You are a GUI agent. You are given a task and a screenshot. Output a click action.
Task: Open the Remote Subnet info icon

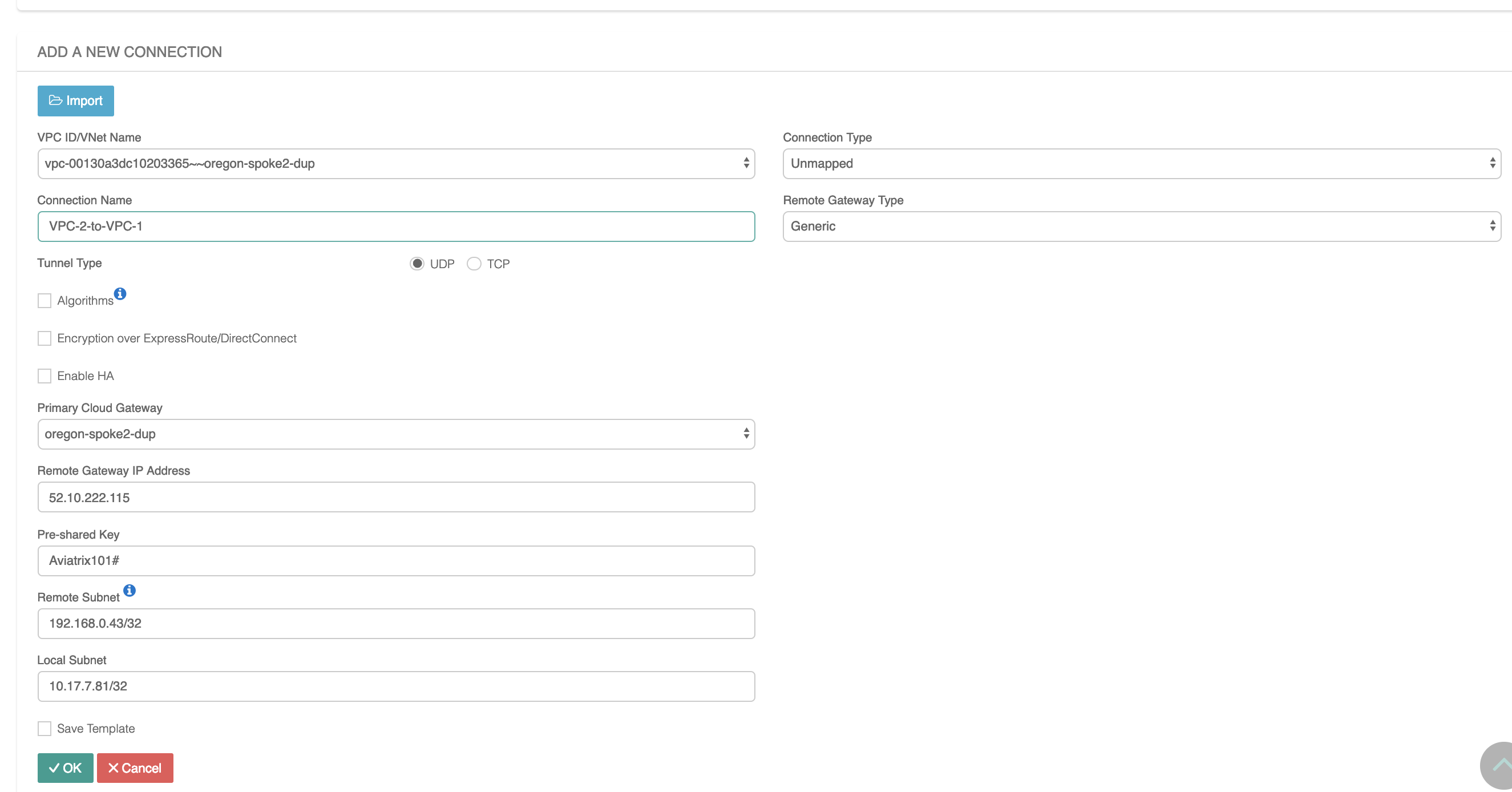click(x=130, y=590)
